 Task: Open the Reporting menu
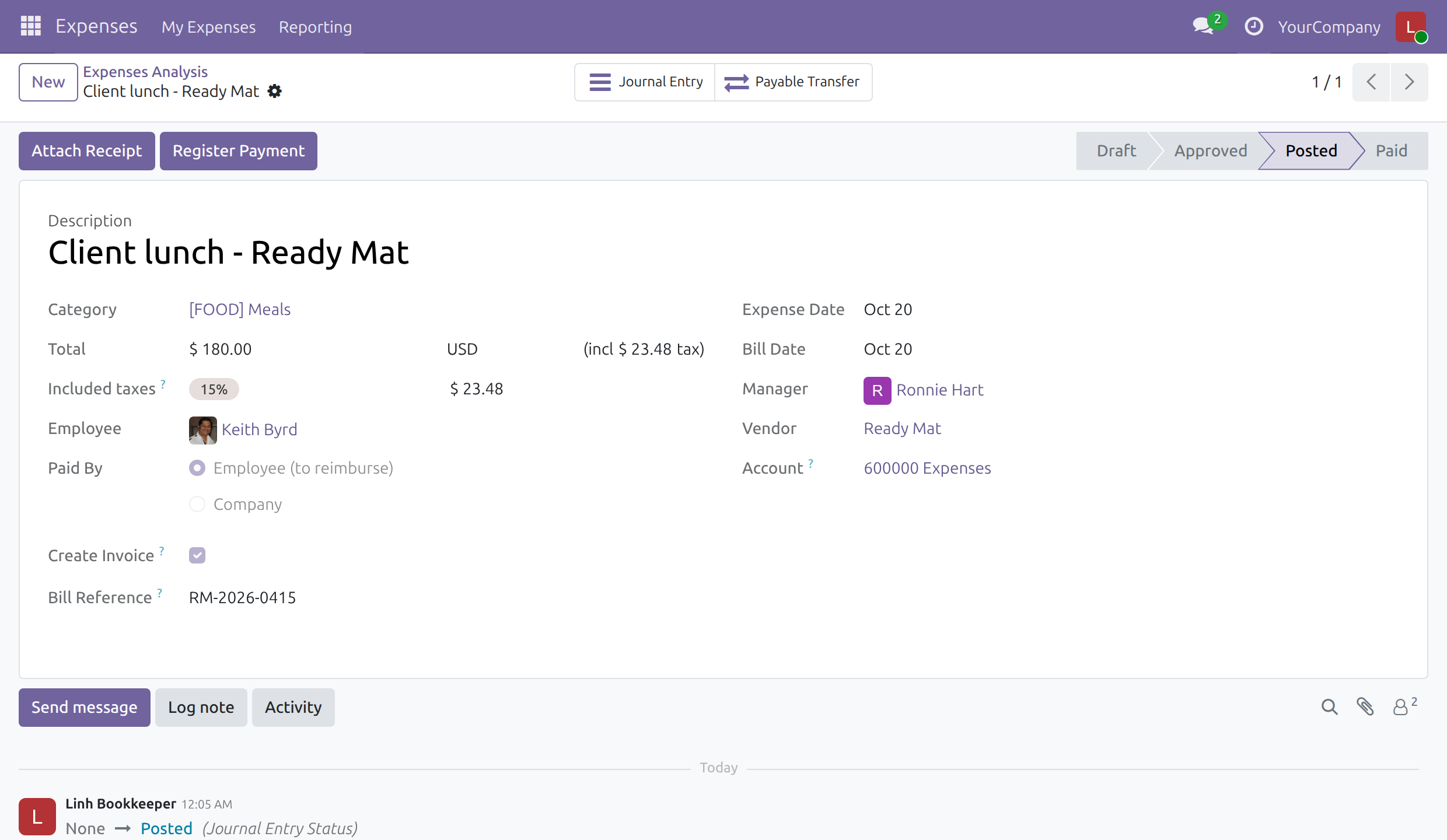(315, 27)
